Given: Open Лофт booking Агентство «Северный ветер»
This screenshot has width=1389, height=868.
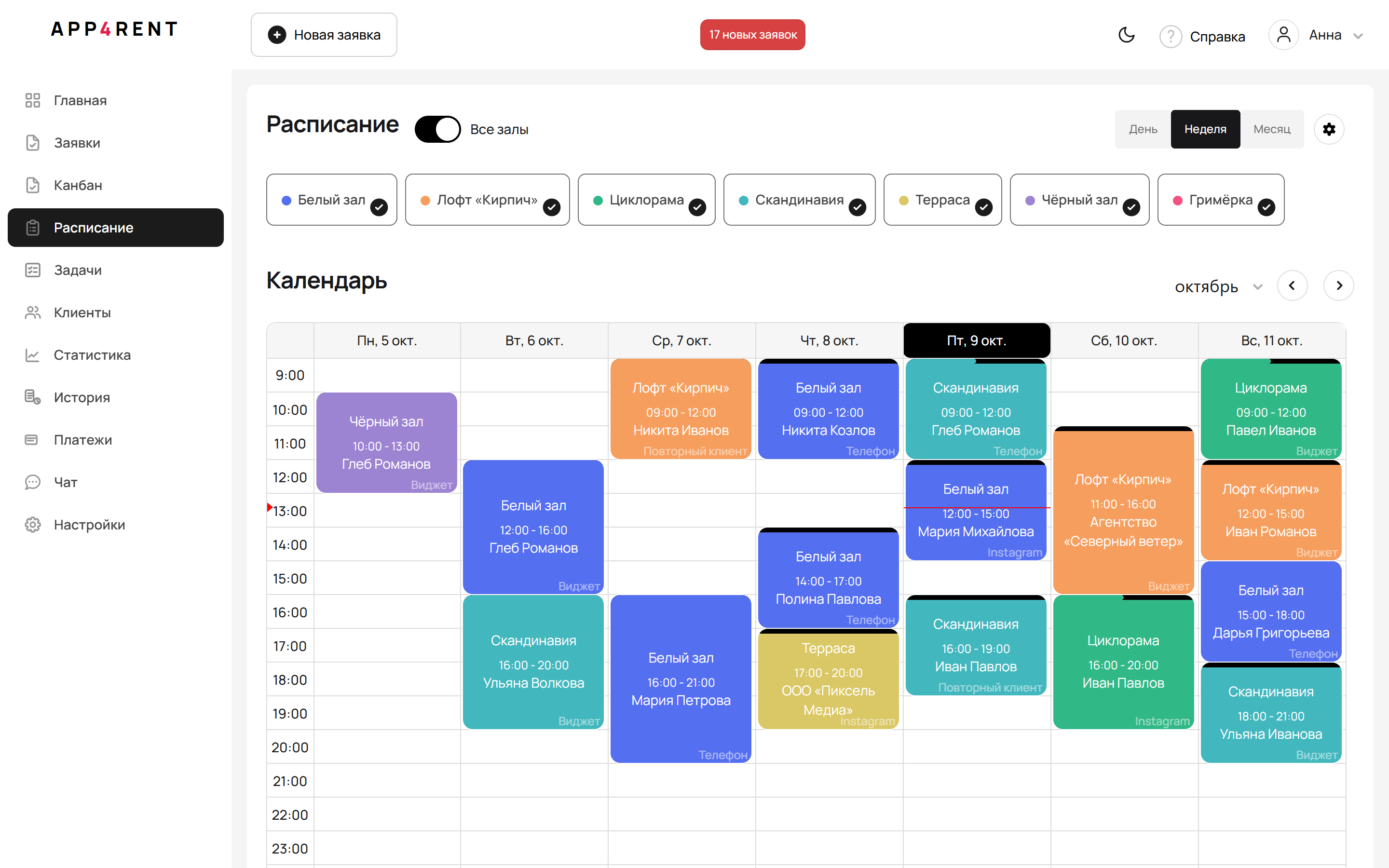Looking at the screenshot, I should coord(1123,510).
